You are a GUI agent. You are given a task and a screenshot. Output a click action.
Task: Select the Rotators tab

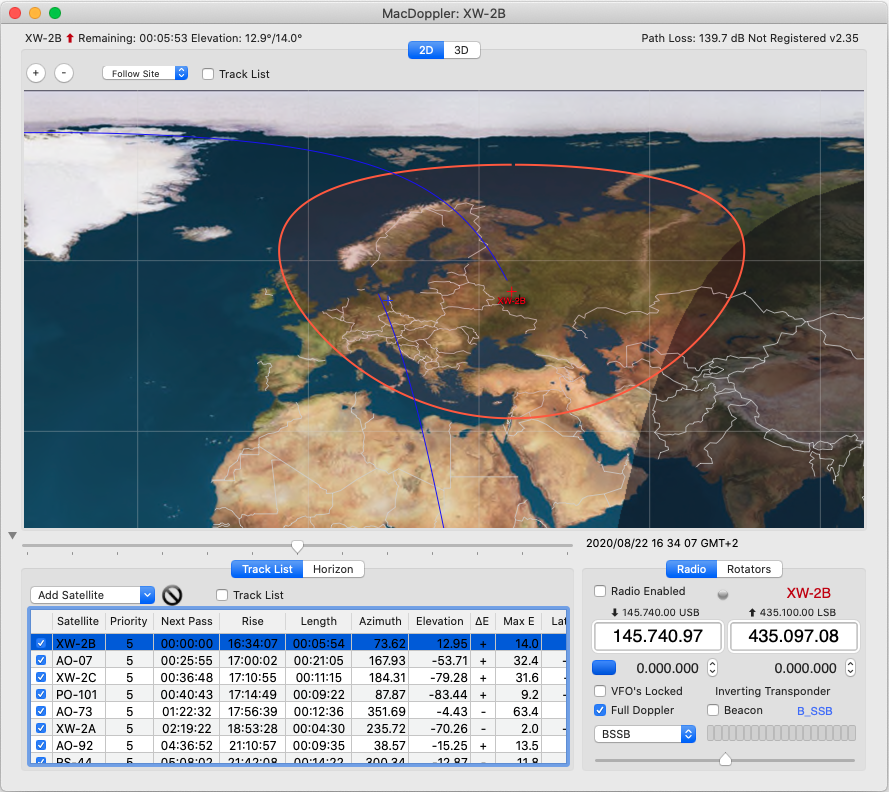point(749,569)
